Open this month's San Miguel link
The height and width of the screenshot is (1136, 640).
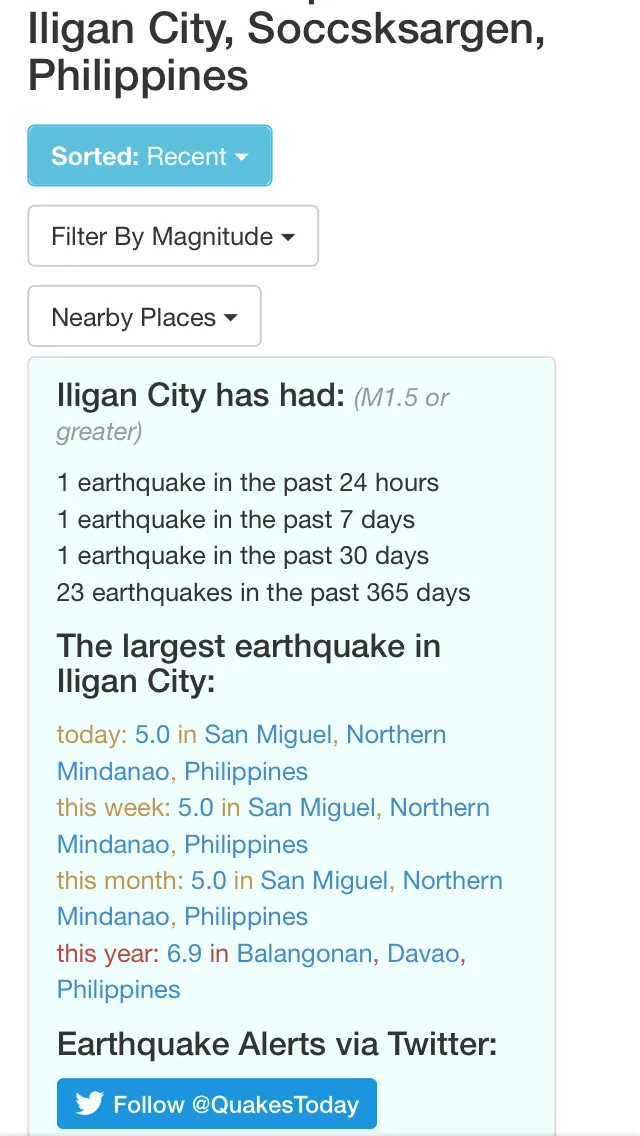(325, 880)
